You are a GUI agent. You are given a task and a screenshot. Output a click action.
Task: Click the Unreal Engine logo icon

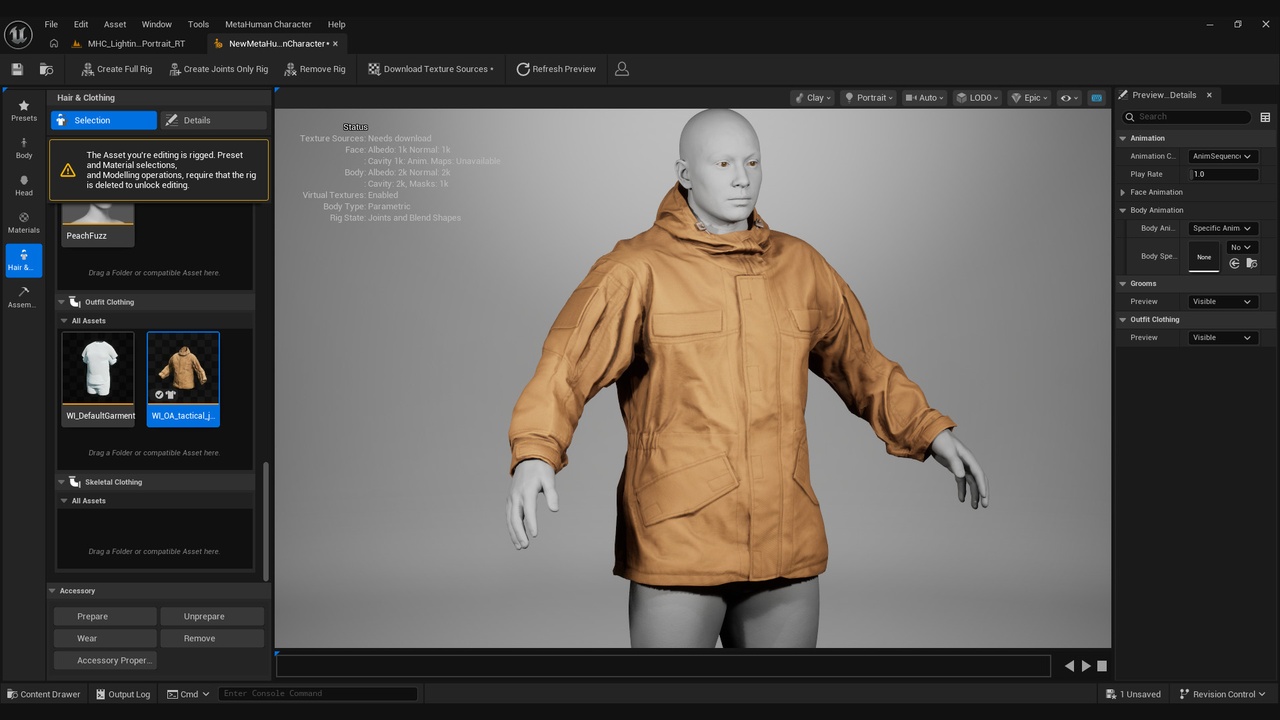18,34
